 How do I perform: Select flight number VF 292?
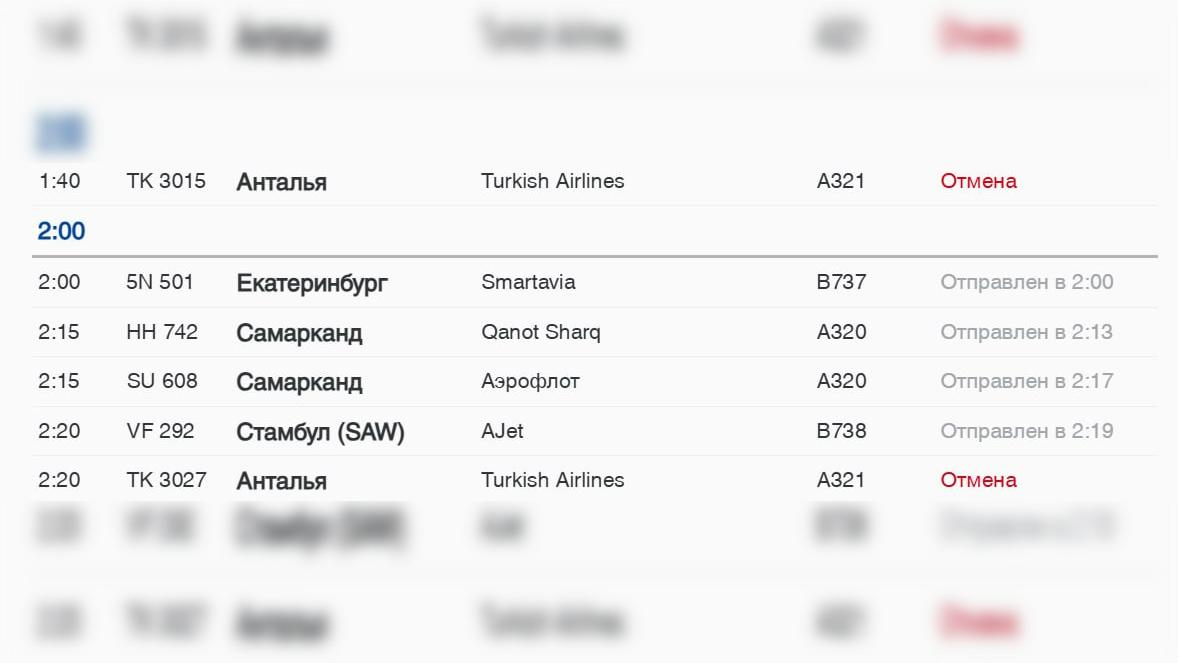point(160,431)
